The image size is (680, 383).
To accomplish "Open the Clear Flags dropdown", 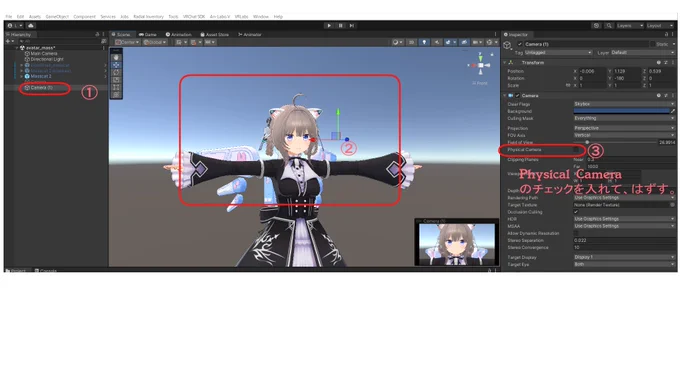I will 624,104.
